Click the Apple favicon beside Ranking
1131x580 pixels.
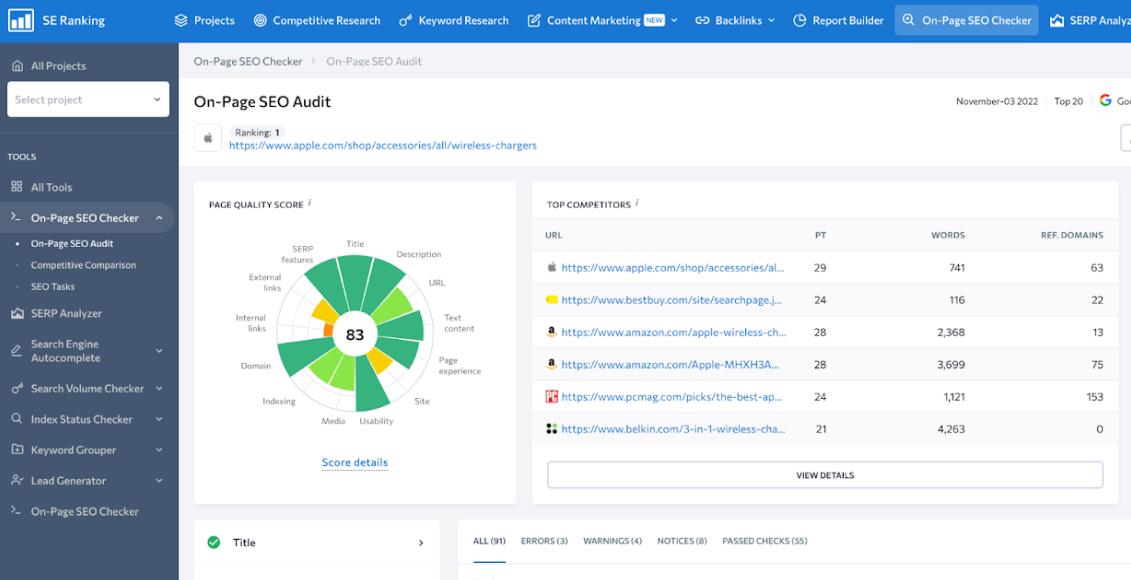pos(208,138)
